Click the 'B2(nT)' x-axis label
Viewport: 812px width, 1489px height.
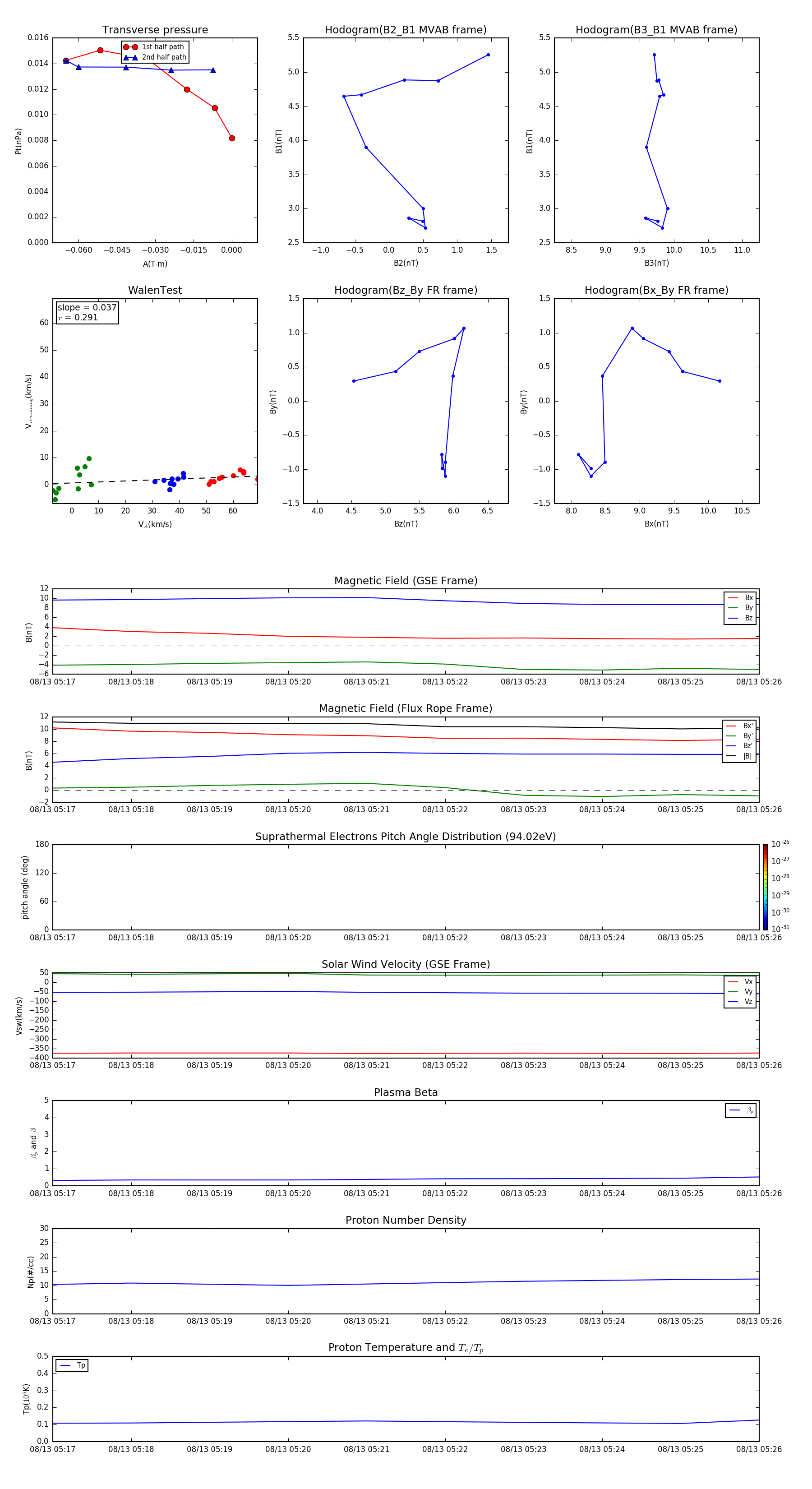click(406, 263)
